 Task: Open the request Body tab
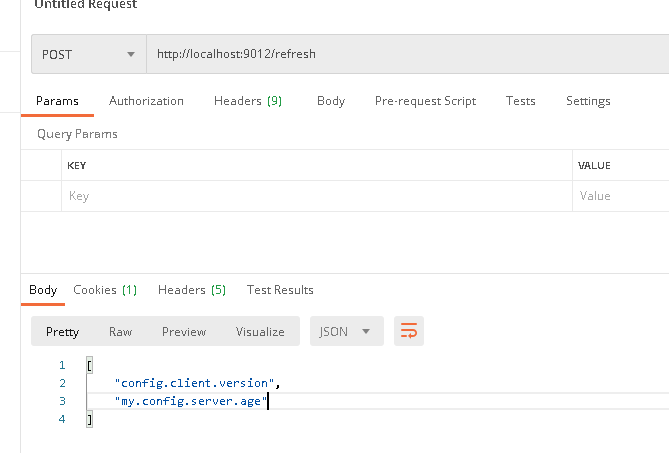pyautogui.click(x=331, y=101)
